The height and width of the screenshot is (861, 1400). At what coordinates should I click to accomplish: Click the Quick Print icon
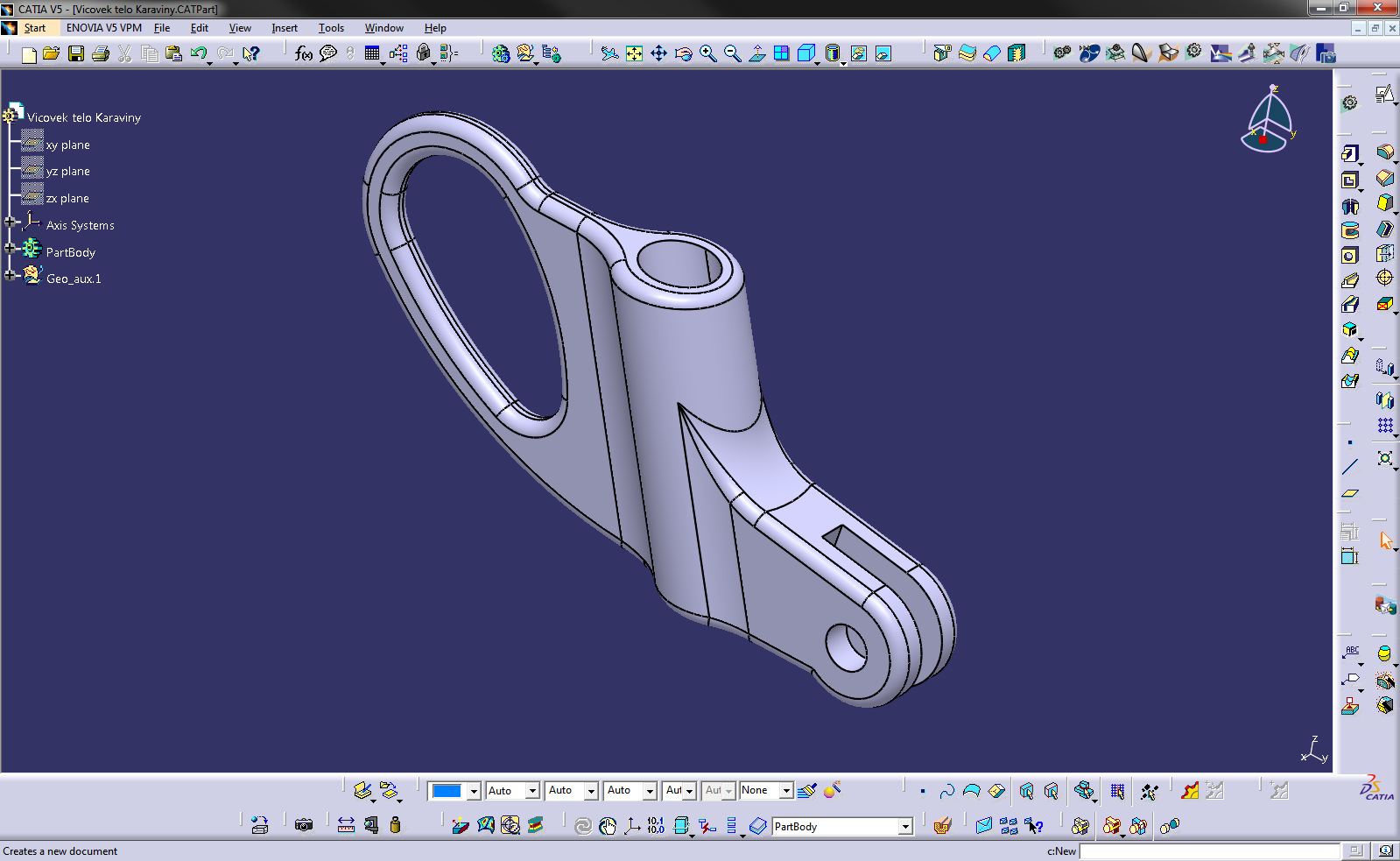coord(101,54)
